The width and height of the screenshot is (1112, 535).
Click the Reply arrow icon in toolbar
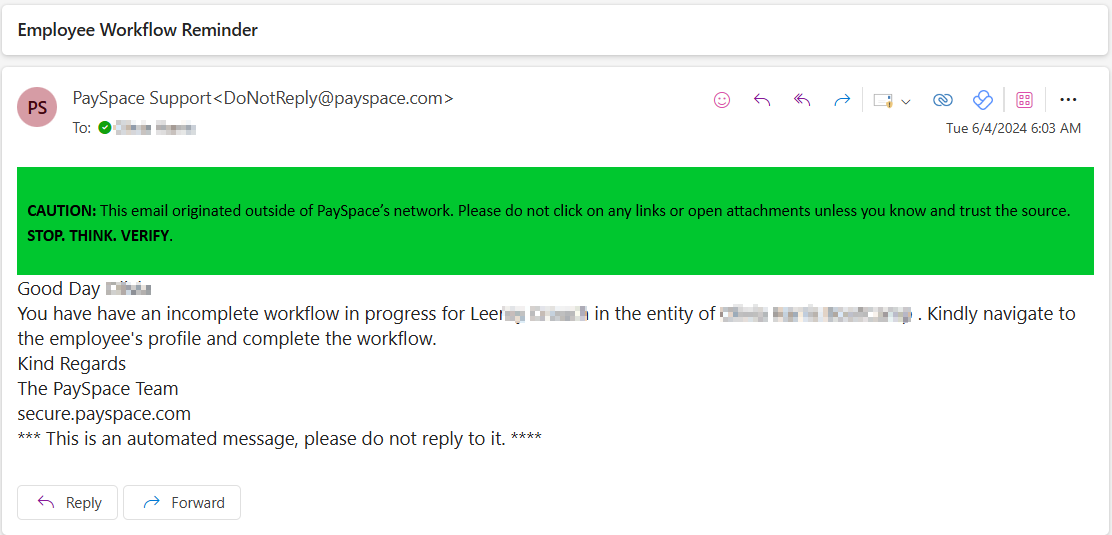(x=762, y=100)
